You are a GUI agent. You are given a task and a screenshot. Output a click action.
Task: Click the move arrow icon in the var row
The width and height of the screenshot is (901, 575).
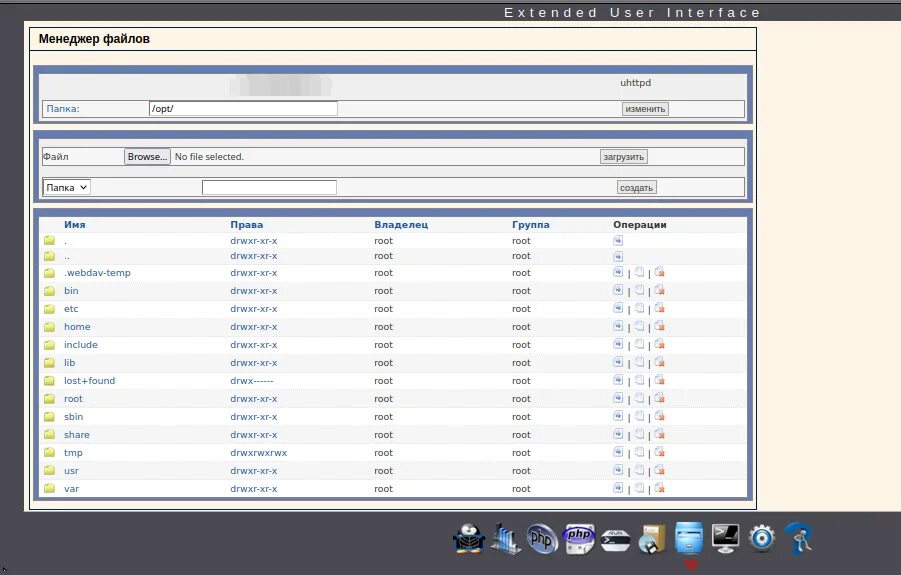(x=618, y=488)
